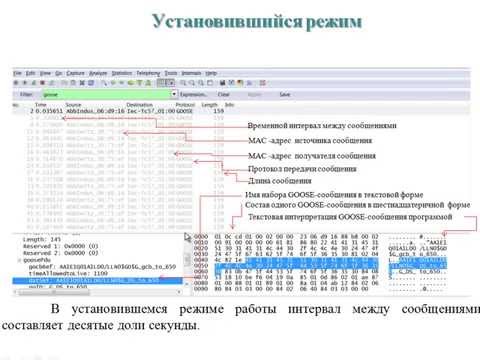Open the Tools menu
Screen dimensions: 480x360
[x=171, y=73]
